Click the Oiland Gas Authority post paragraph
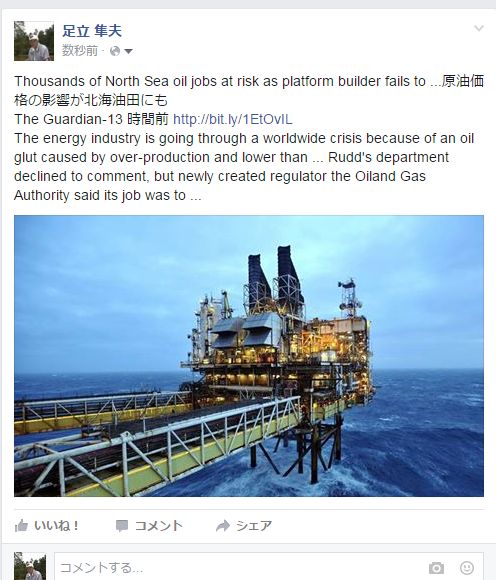This screenshot has height=580, width=496. coord(244,166)
